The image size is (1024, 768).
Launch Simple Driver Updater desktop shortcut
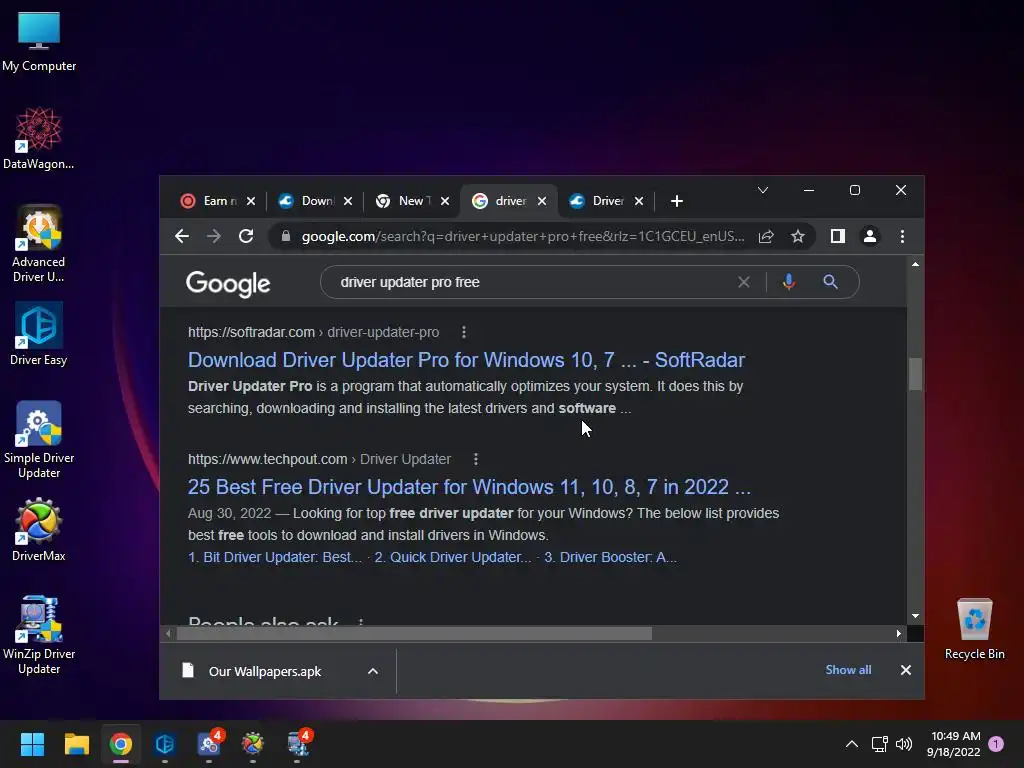39,440
